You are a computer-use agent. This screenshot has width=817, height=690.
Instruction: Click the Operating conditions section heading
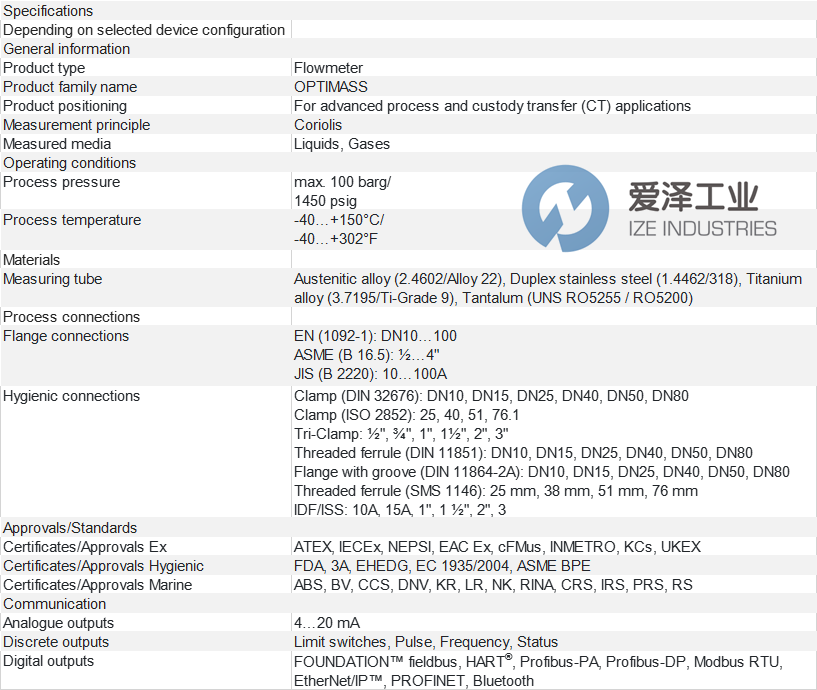(69, 163)
